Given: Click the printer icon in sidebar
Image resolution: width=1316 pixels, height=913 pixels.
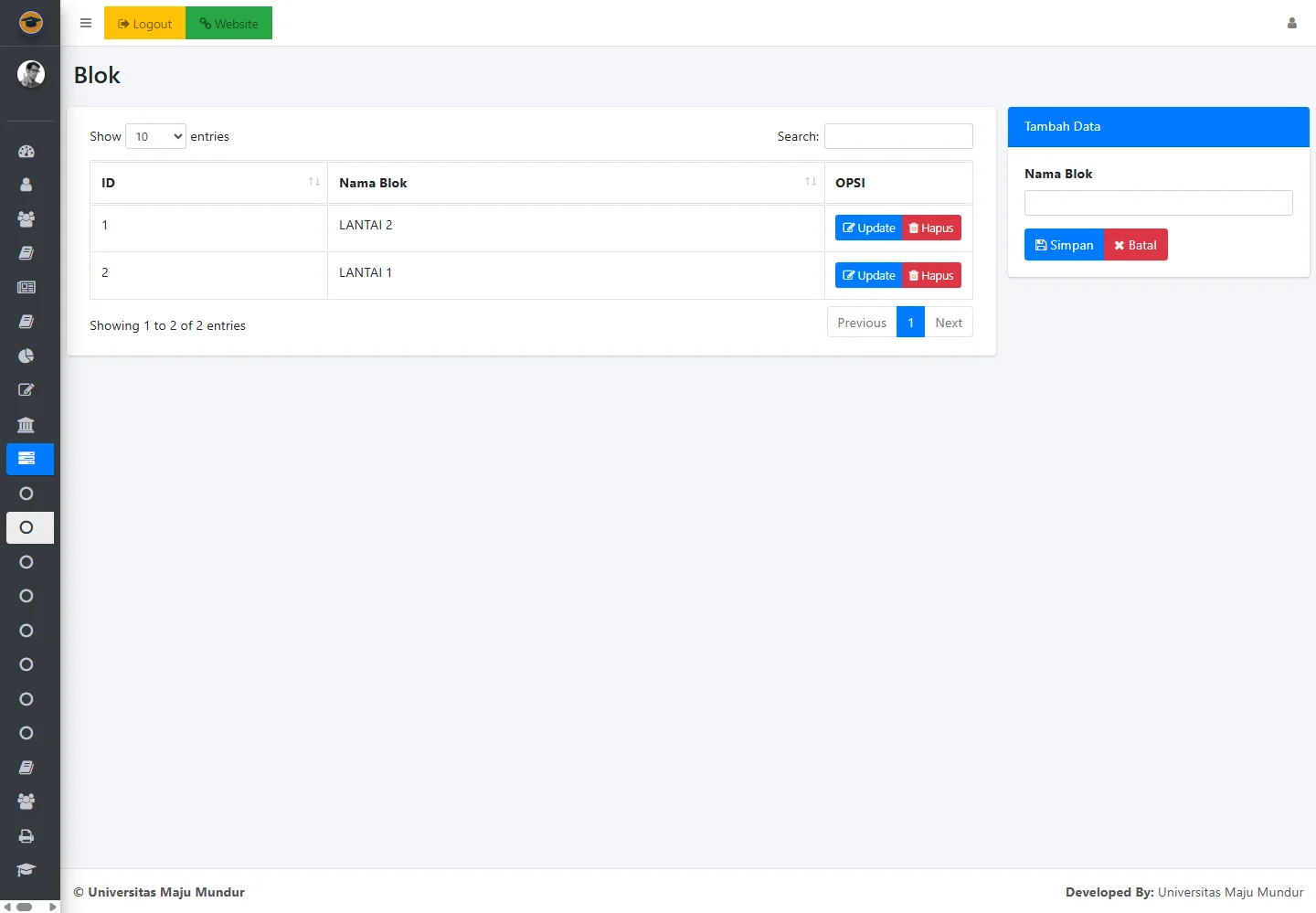Looking at the screenshot, I should tap(27, 836).
